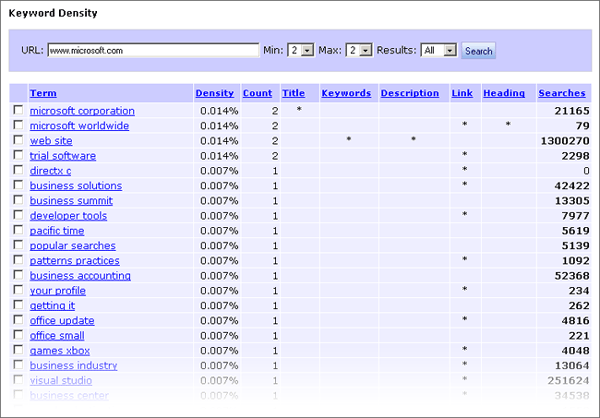Check the office small checkbox
The image size is (600, 418).
pos(18,335)
